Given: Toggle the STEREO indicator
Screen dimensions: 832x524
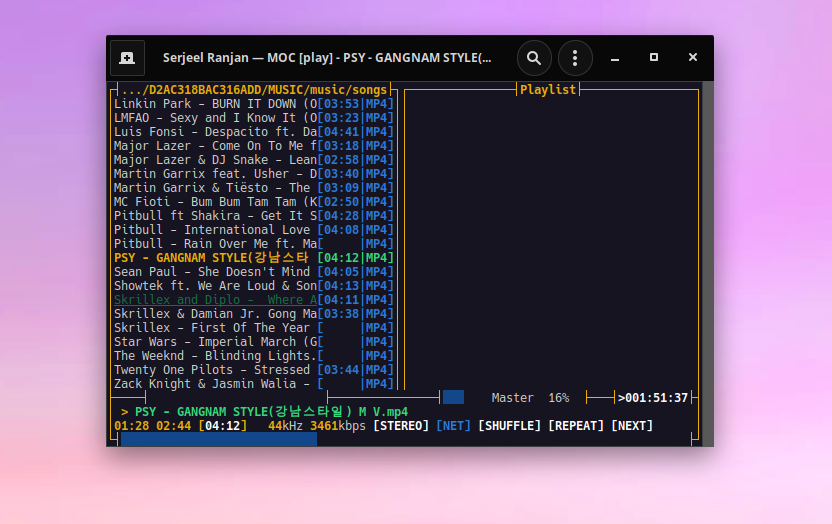Looking at the screenshot, I should [401, 426].
